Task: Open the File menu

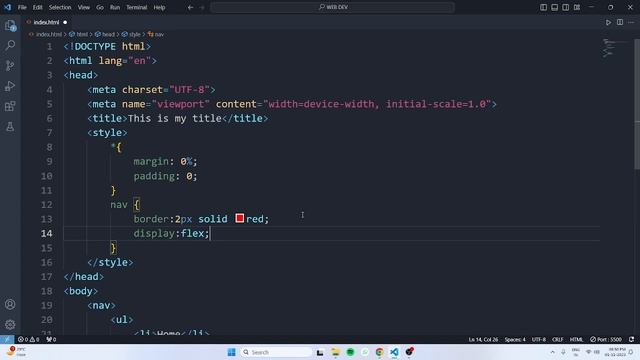Action: pyautogui.click(x=22, y=7)
